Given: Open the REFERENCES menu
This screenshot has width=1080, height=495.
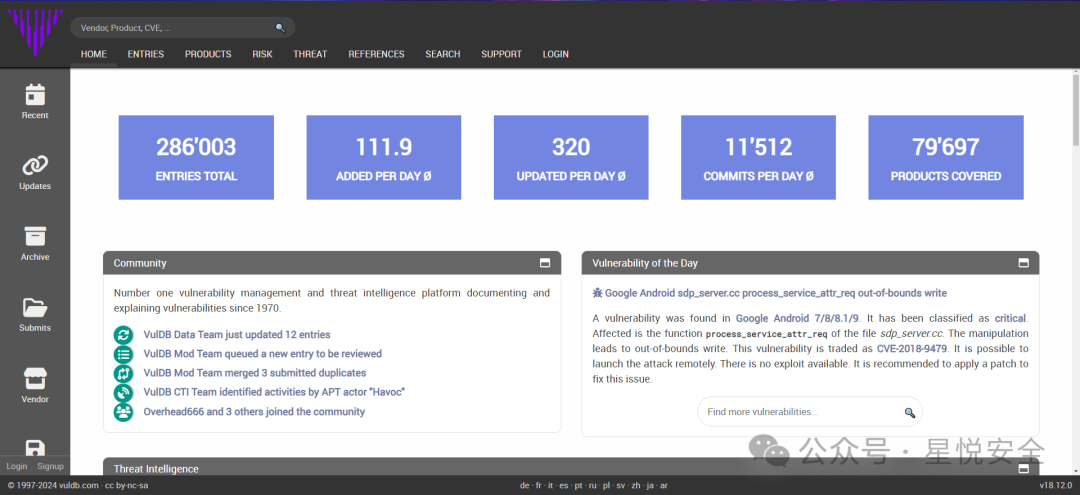Looking at the screenshot, I should click(x=376, y=54).
